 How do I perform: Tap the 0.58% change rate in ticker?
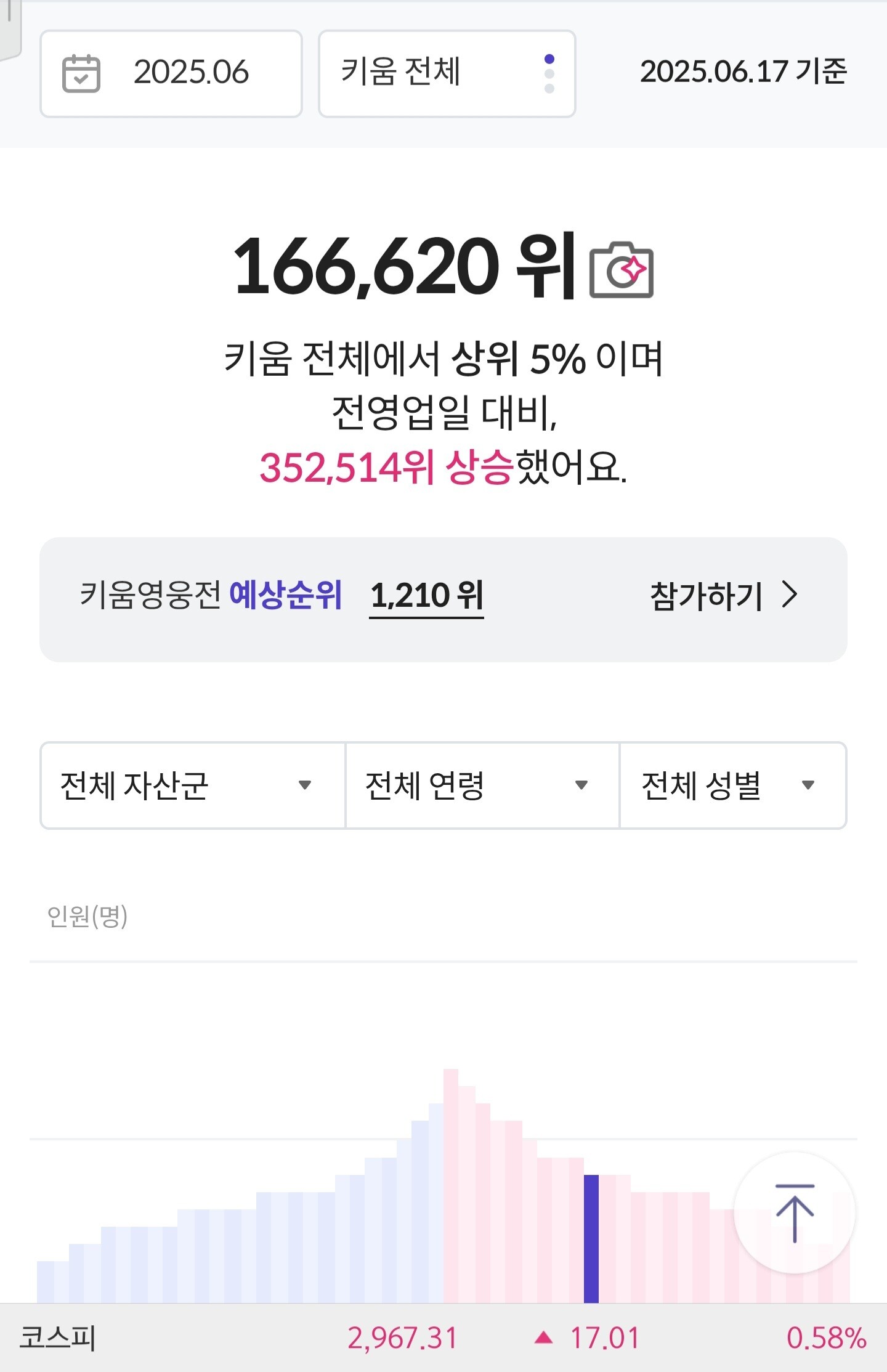826,1338
